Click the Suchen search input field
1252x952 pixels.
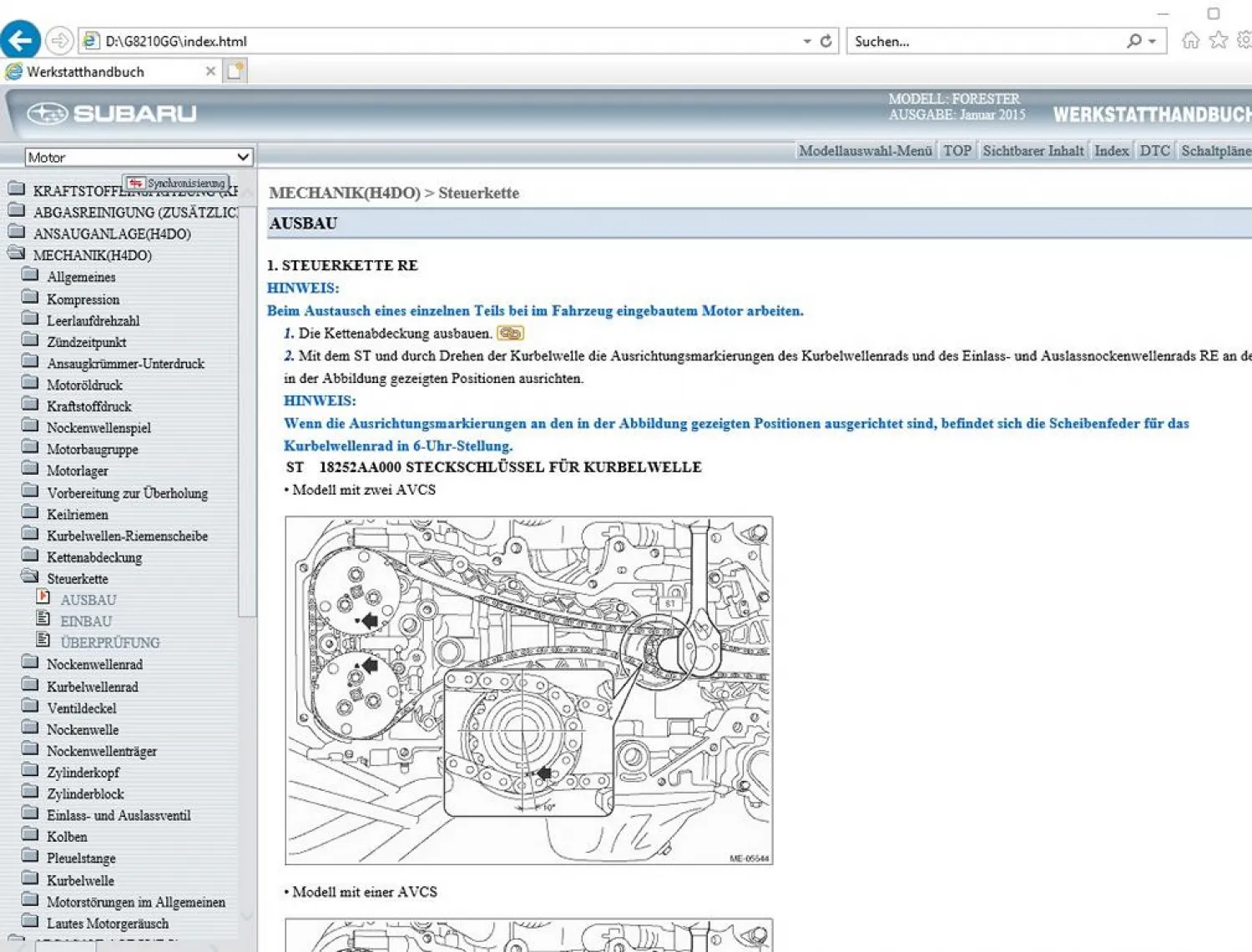coord(985,41)
